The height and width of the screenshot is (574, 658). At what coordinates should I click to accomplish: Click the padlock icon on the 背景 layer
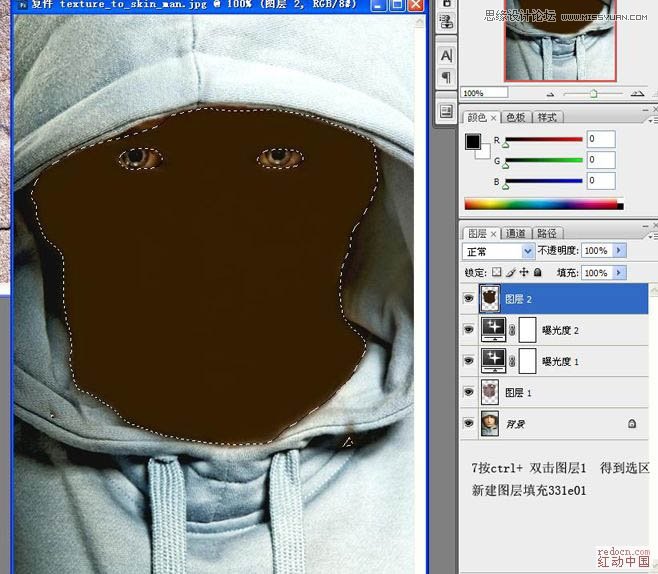click(x=632, y=424)
